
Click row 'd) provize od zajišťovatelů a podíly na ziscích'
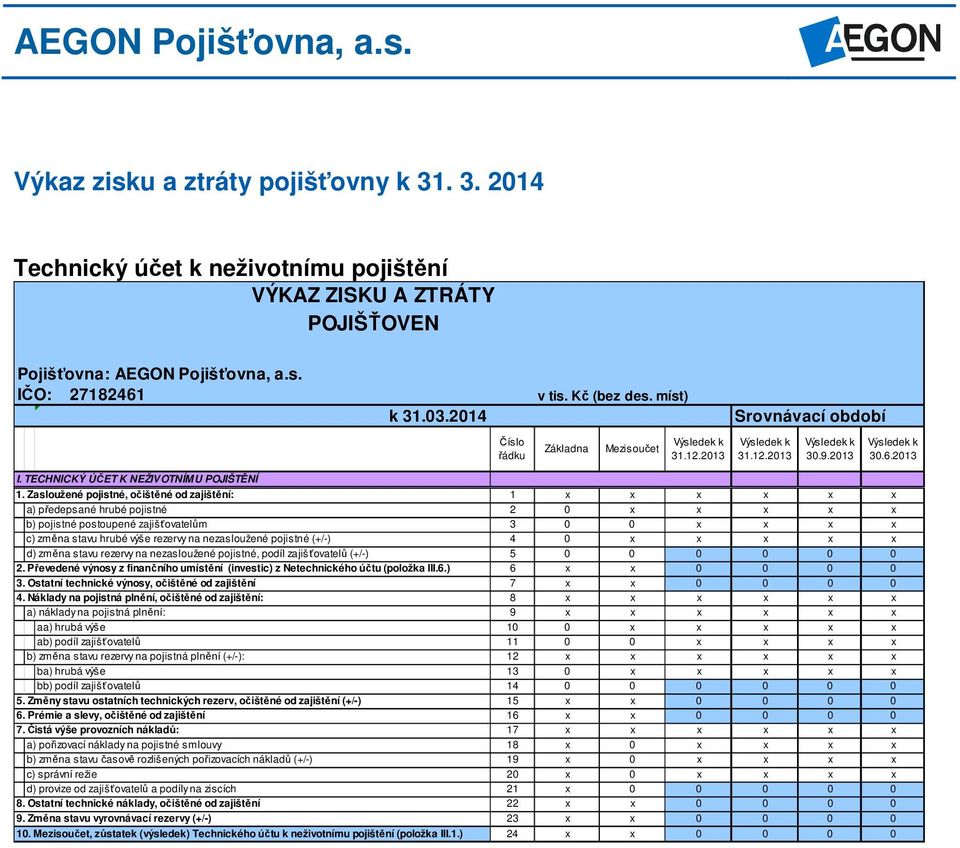469,789
